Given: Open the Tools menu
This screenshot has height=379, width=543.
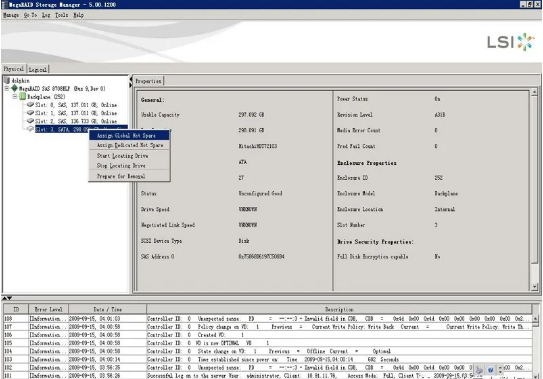Looking at the screenshot, I should 62,15.
